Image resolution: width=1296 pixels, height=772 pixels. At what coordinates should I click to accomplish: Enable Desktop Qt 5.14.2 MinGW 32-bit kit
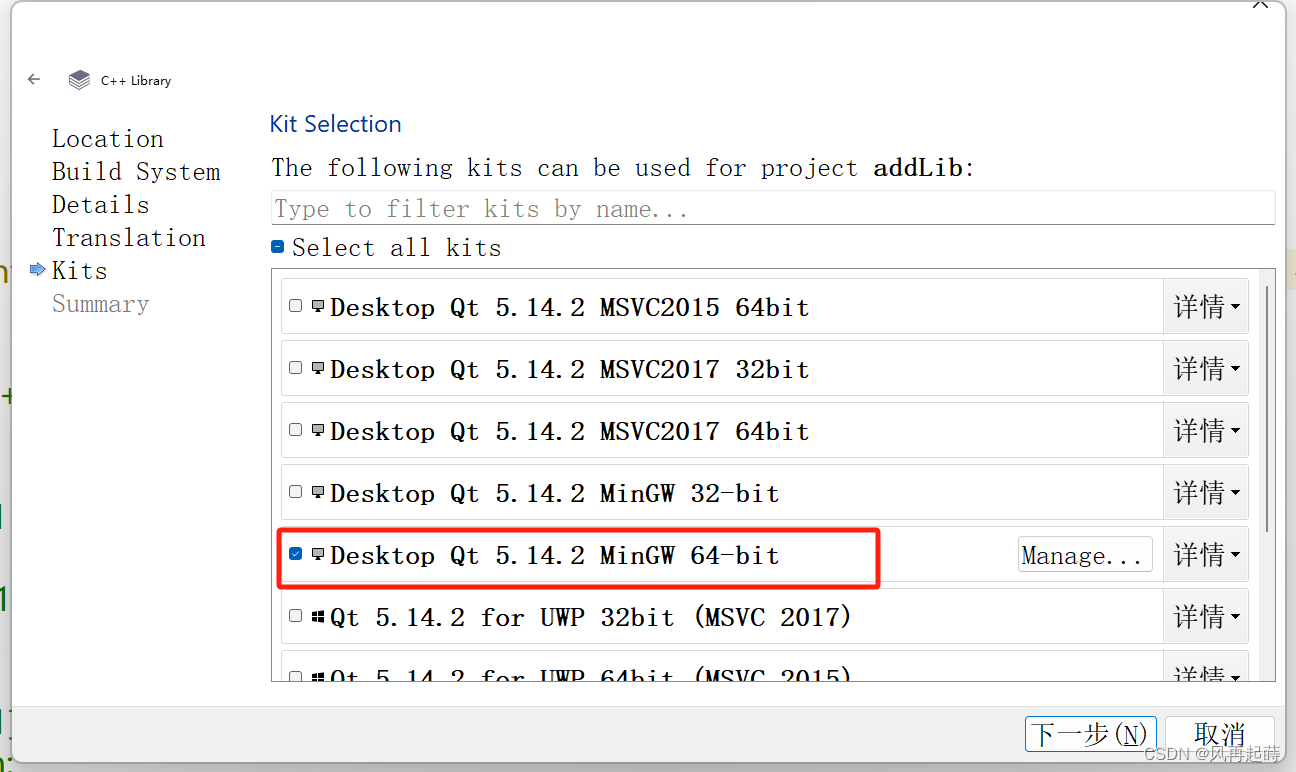click(295, 492)
